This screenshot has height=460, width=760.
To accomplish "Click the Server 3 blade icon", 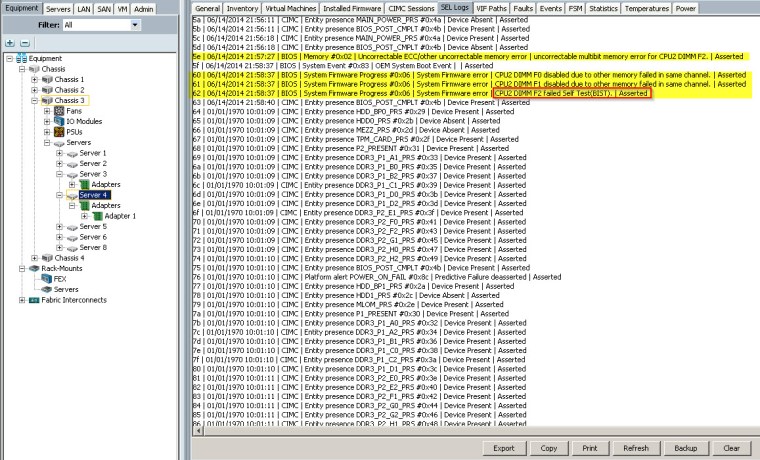I will tap(72, 174).
